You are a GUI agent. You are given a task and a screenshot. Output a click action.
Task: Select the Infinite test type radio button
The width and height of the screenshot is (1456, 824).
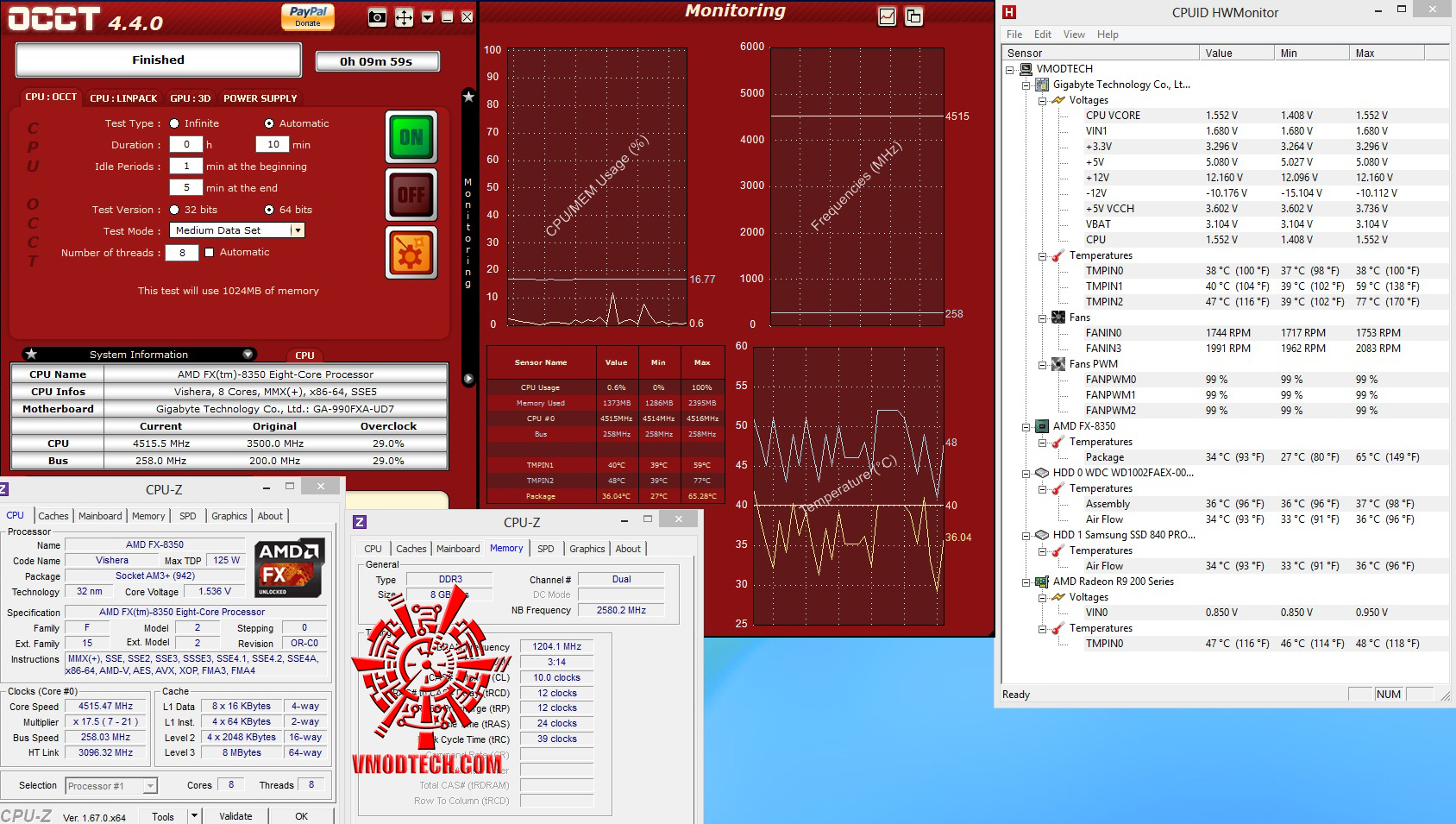pyautogui.click(x=174, y=123)
